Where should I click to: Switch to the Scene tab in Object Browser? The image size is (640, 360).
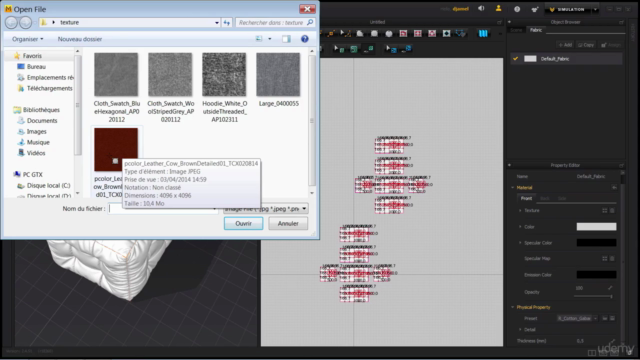[x=516, y=30]
